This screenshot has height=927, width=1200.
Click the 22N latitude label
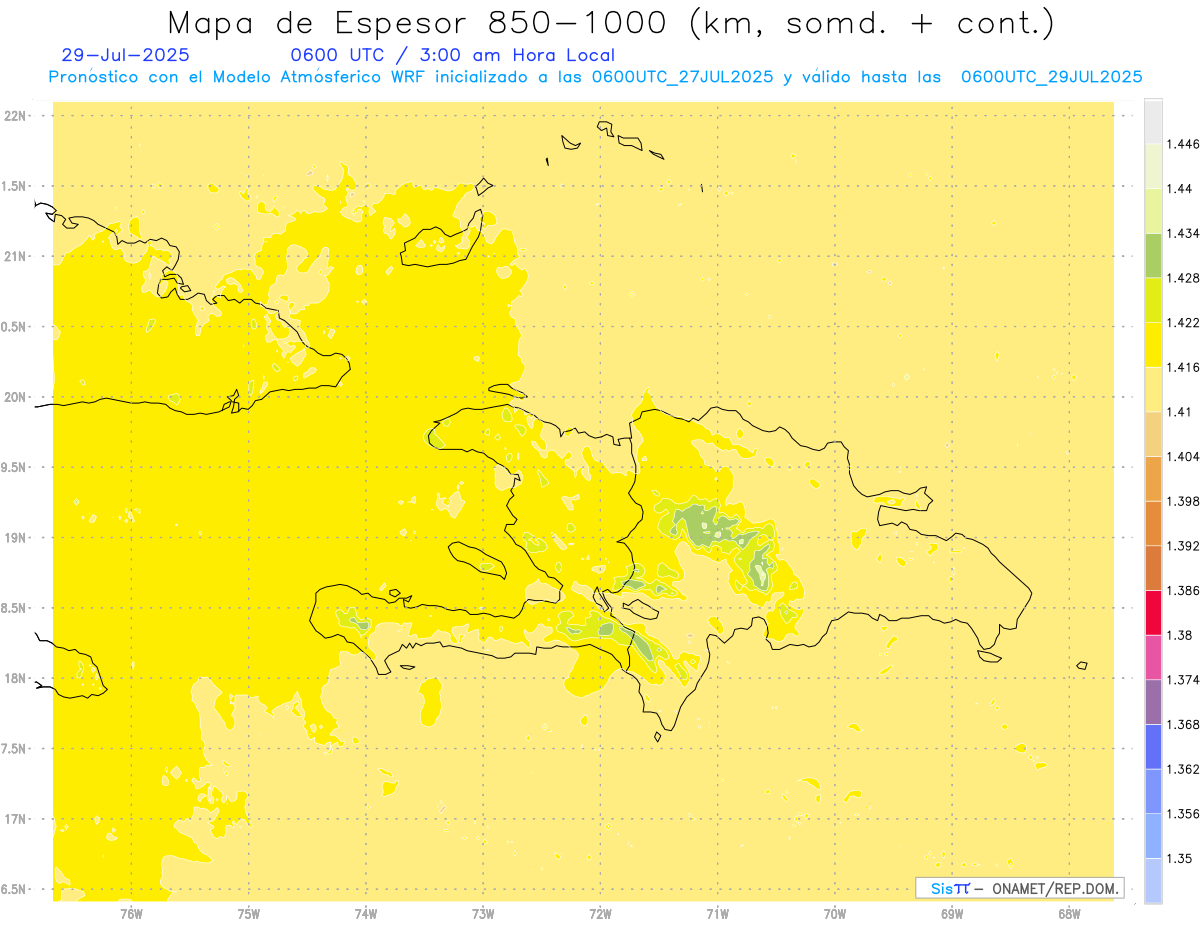17,116
